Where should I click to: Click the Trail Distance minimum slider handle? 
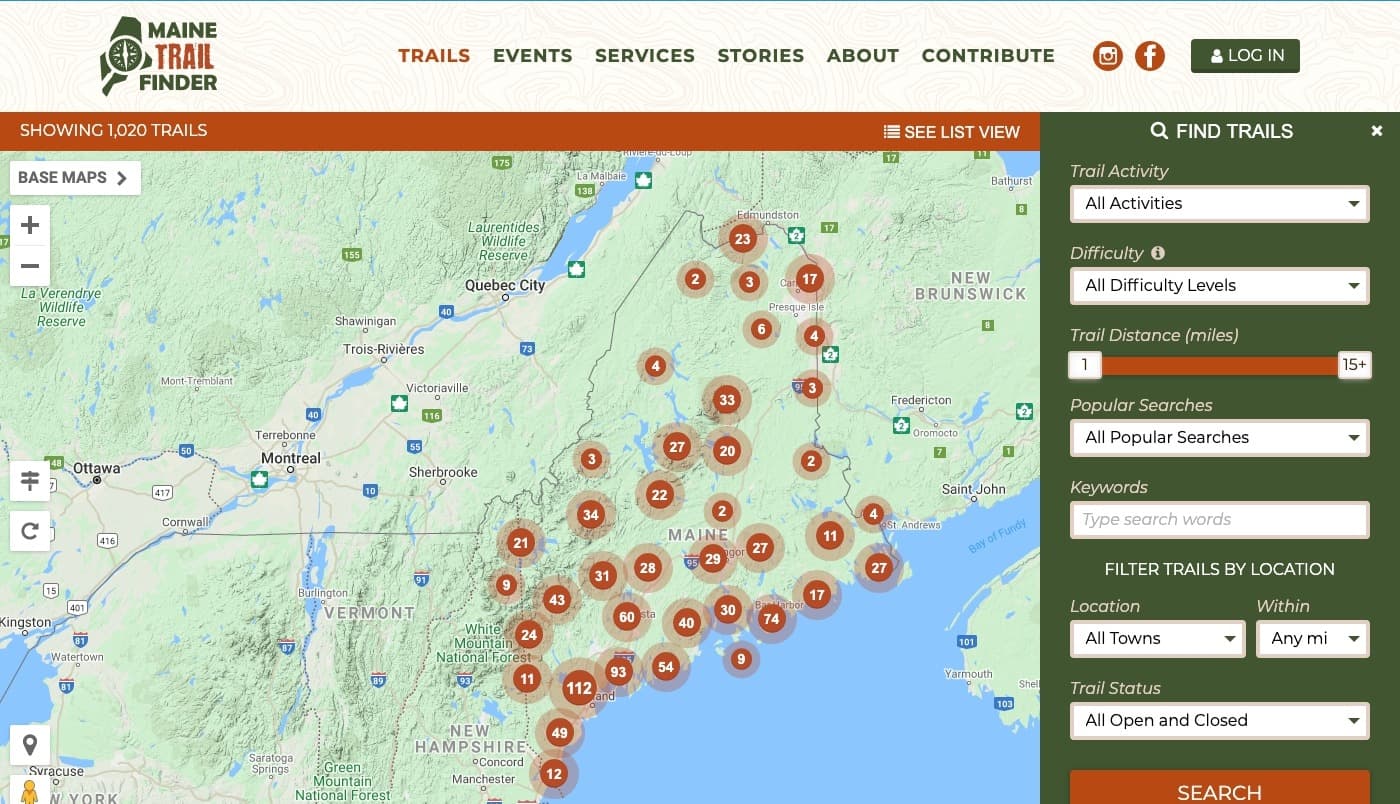[1085, 365]
